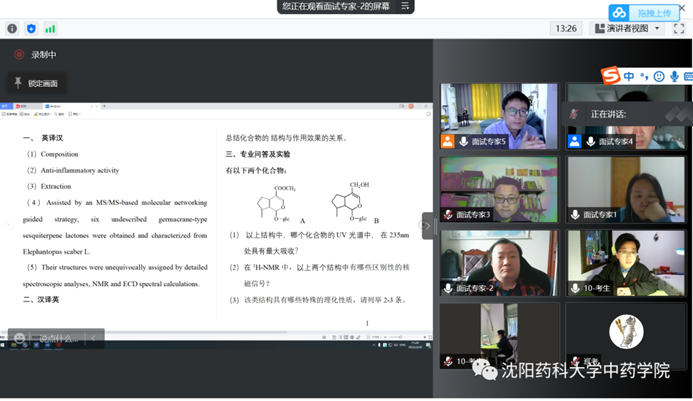The width and height of the screenshot is (693, 401).
Task: Click the chemical structure labeled B
Action: pyautogui.click(x=351, y=201)
